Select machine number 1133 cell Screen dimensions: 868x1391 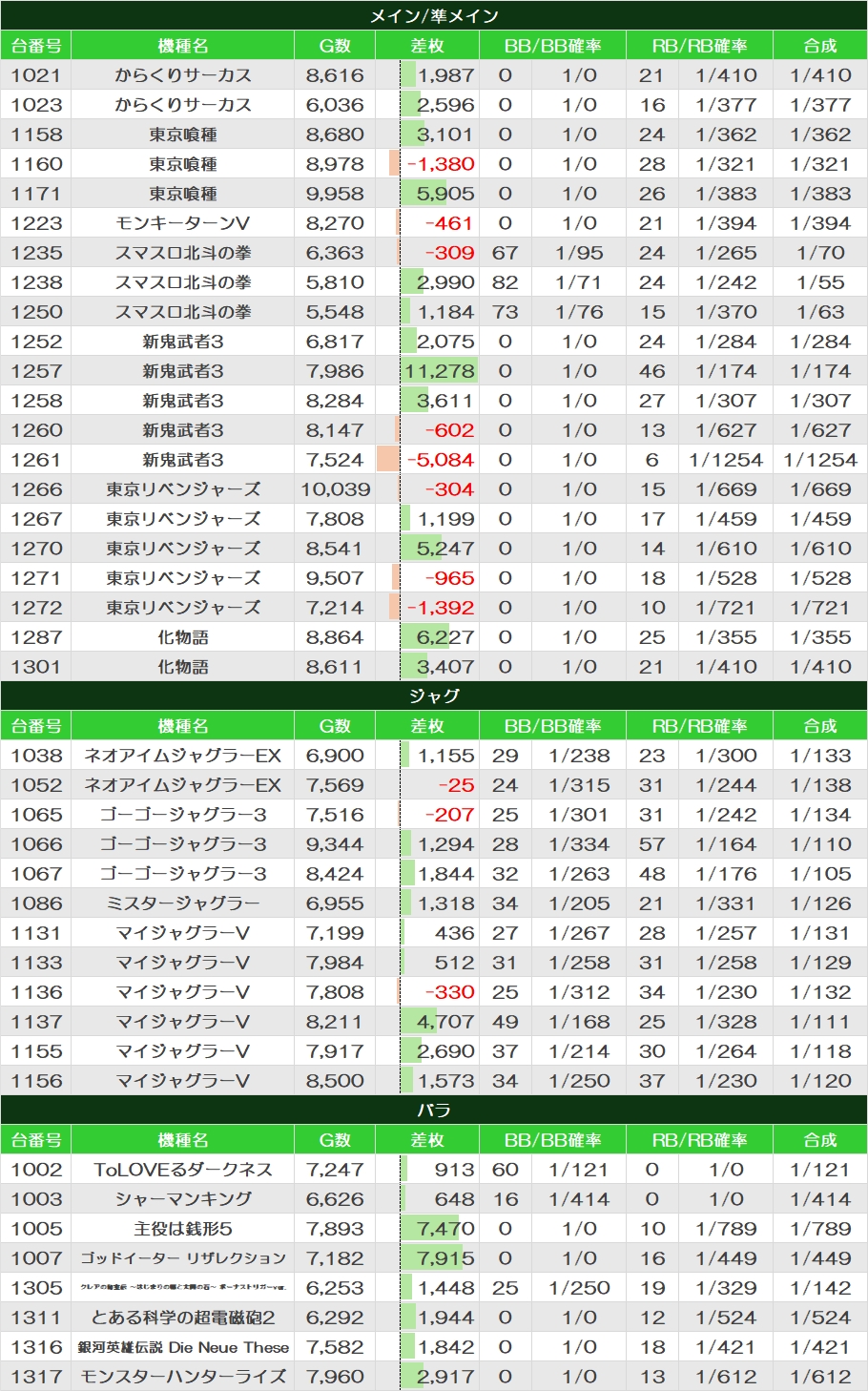tap(36, 963)
